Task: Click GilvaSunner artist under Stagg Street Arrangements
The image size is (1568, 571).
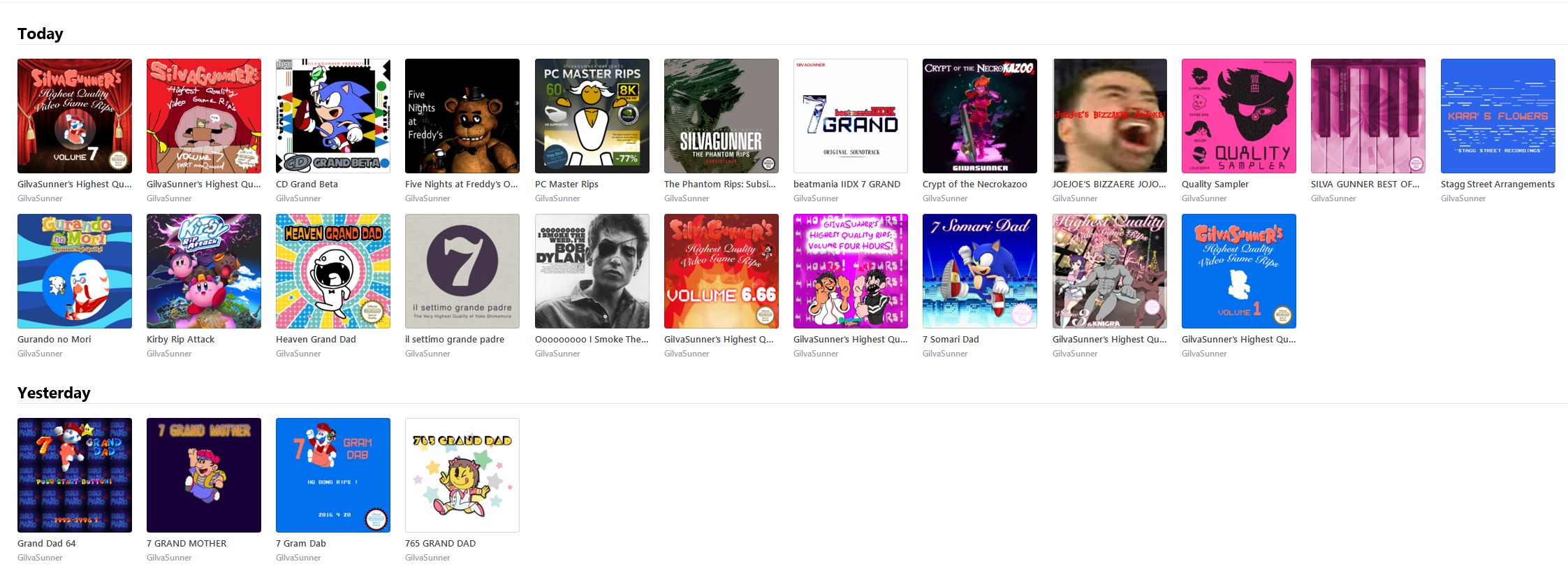Action: click(x=1463, y=198)
